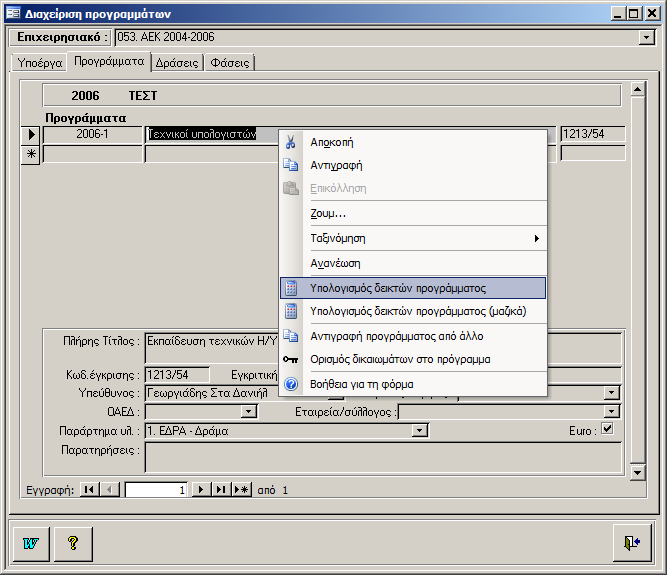Click the calculator icon for Υπολογισμός δεικτών προγράμματος

(x=291, y=288)
